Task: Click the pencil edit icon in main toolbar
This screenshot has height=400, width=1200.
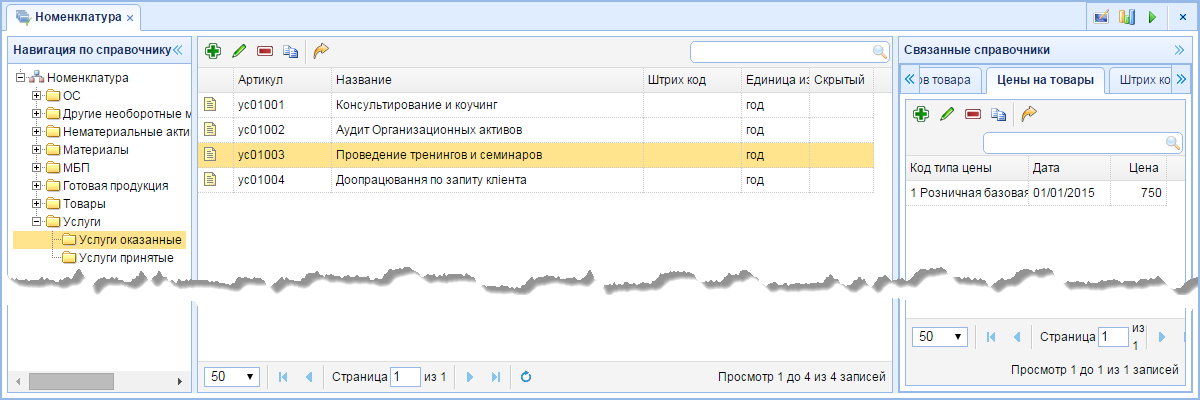Action: pos(239,51)
